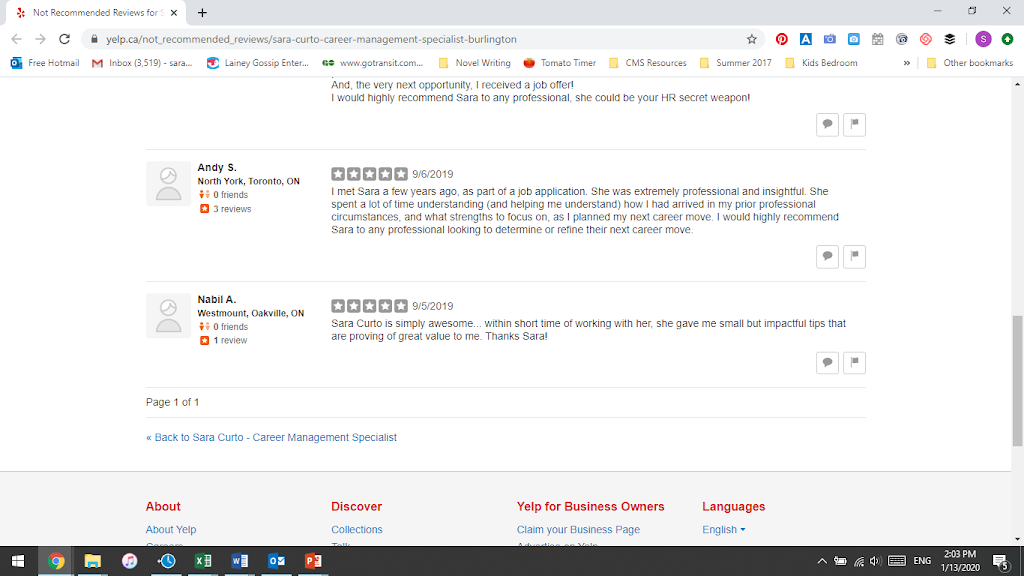This screenshot has height=576, width=1024.
Task: Open Claim your Business Page link
Action: point(578,530)
